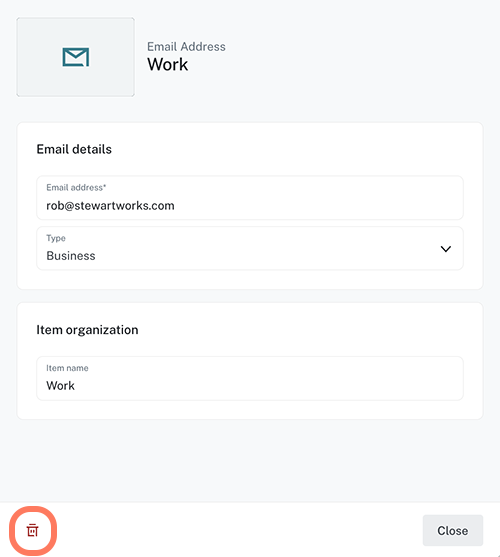Click the Email details section heading

point(74,149)
